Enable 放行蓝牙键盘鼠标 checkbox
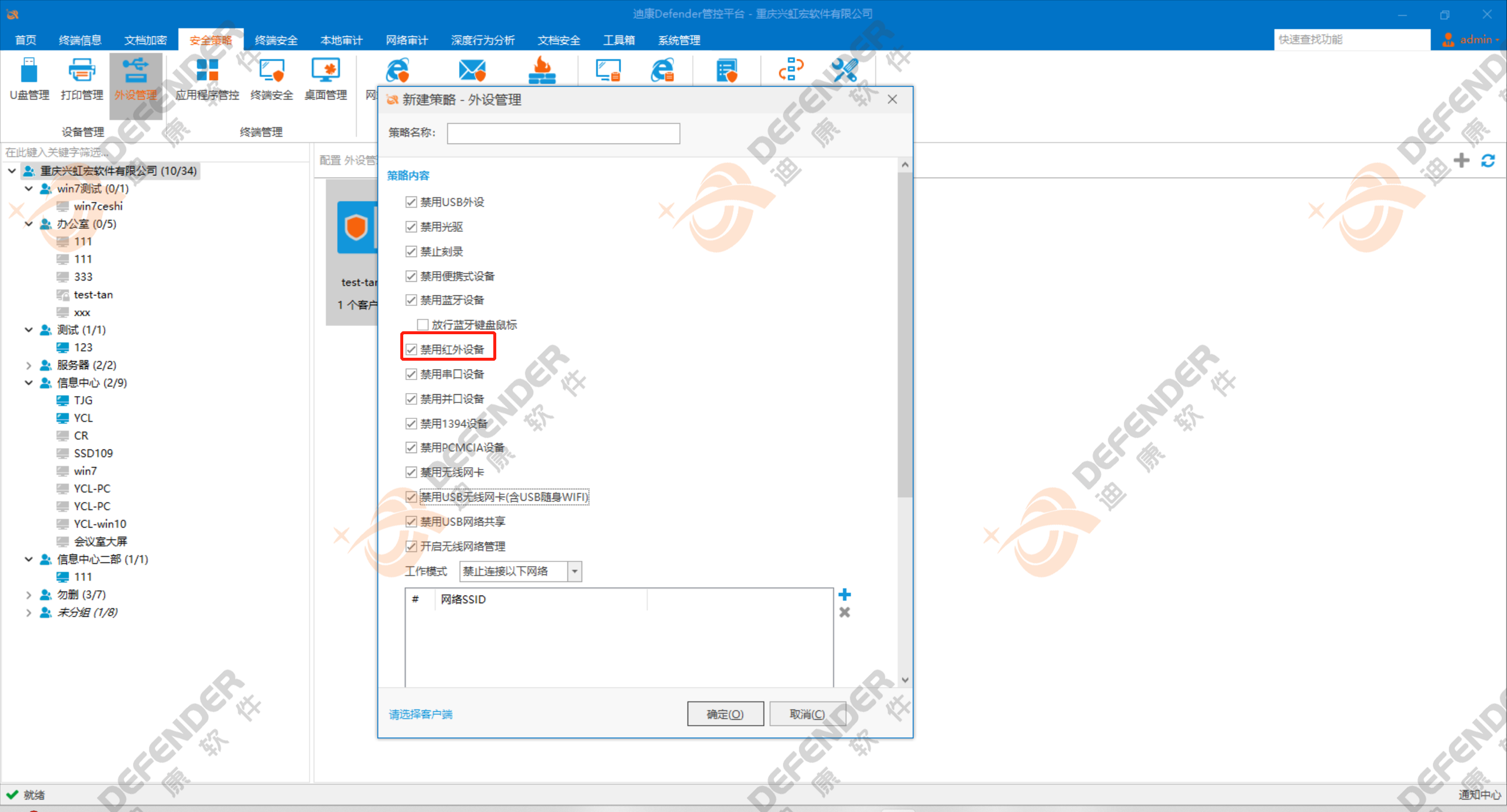This screenshot has height=812, width=1507. [422, 325]
